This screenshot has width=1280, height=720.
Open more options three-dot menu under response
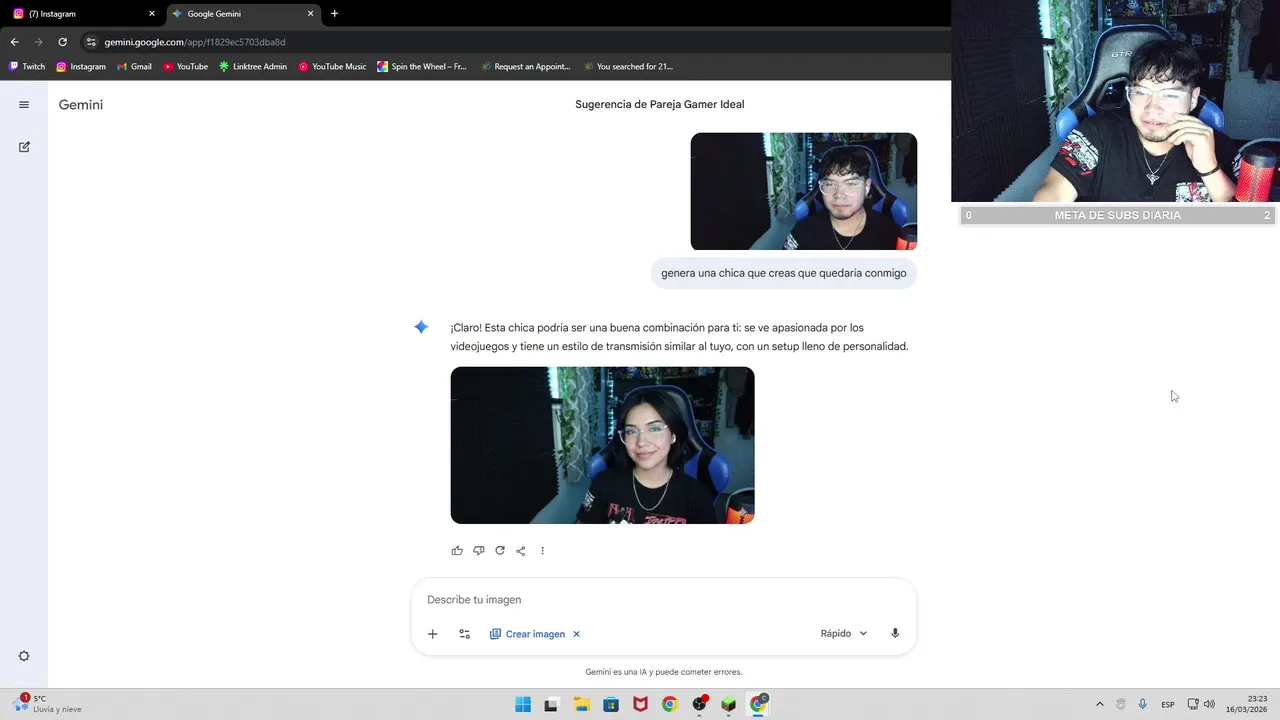pyautogui.click(x=542, y=551)
